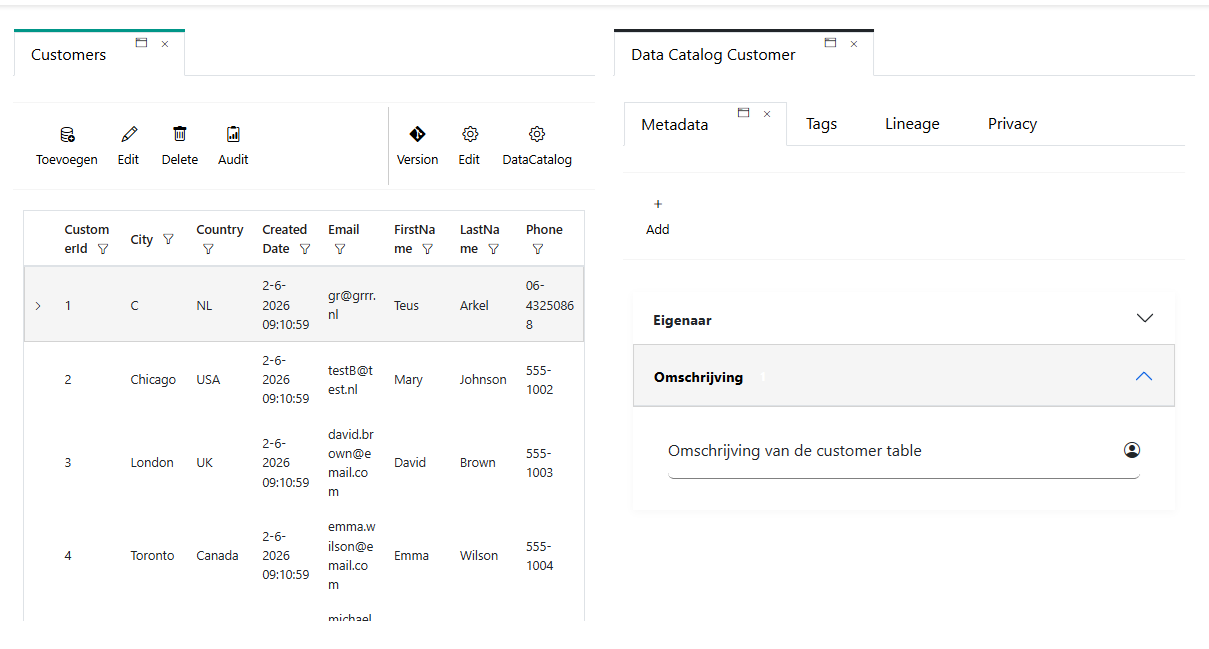Viewport: 1209px width, 649px height.
Task: Click the testB@test.nl email cell
Action: (350, 380)
